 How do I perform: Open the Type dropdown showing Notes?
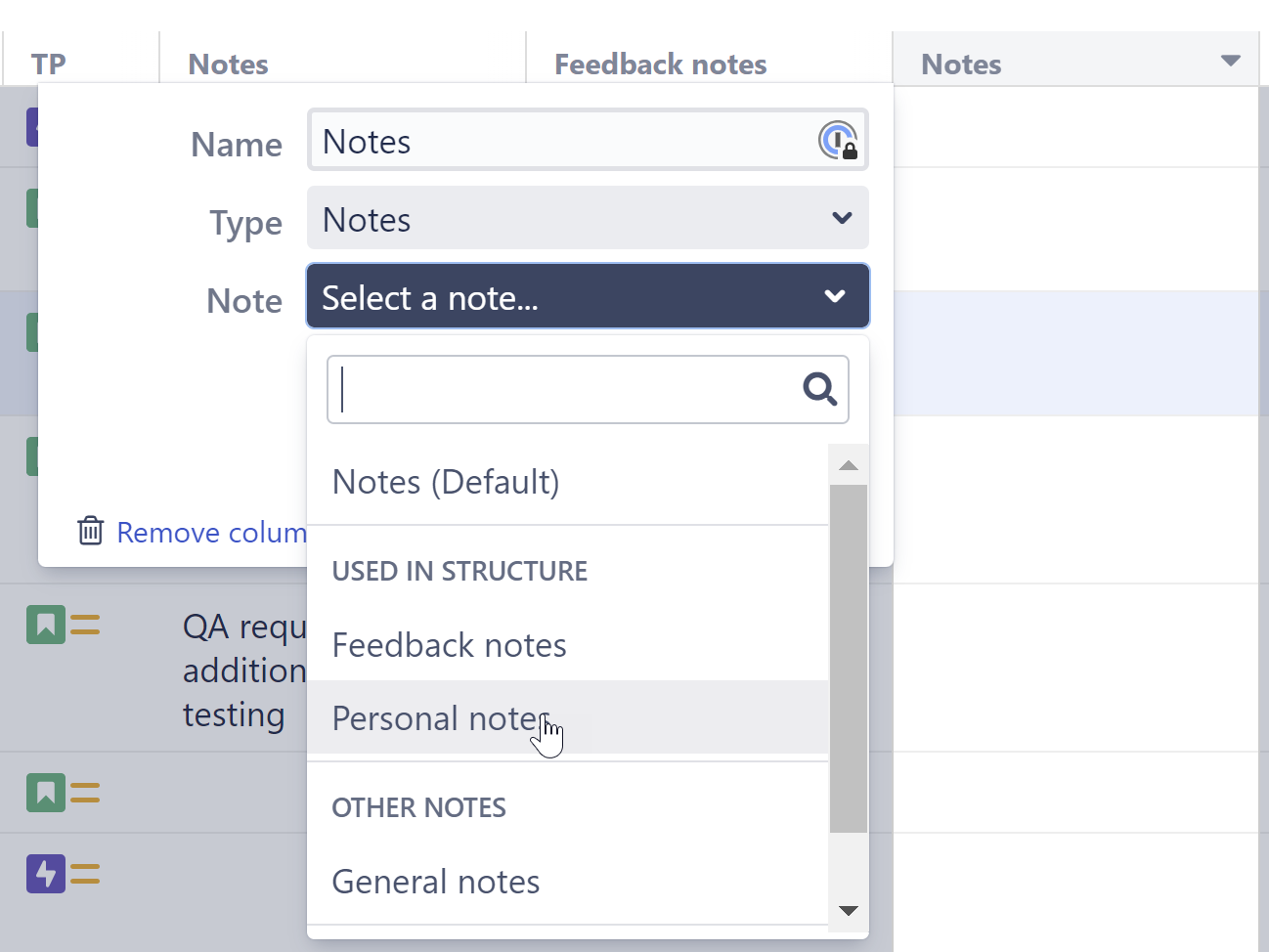pos(588,218)
